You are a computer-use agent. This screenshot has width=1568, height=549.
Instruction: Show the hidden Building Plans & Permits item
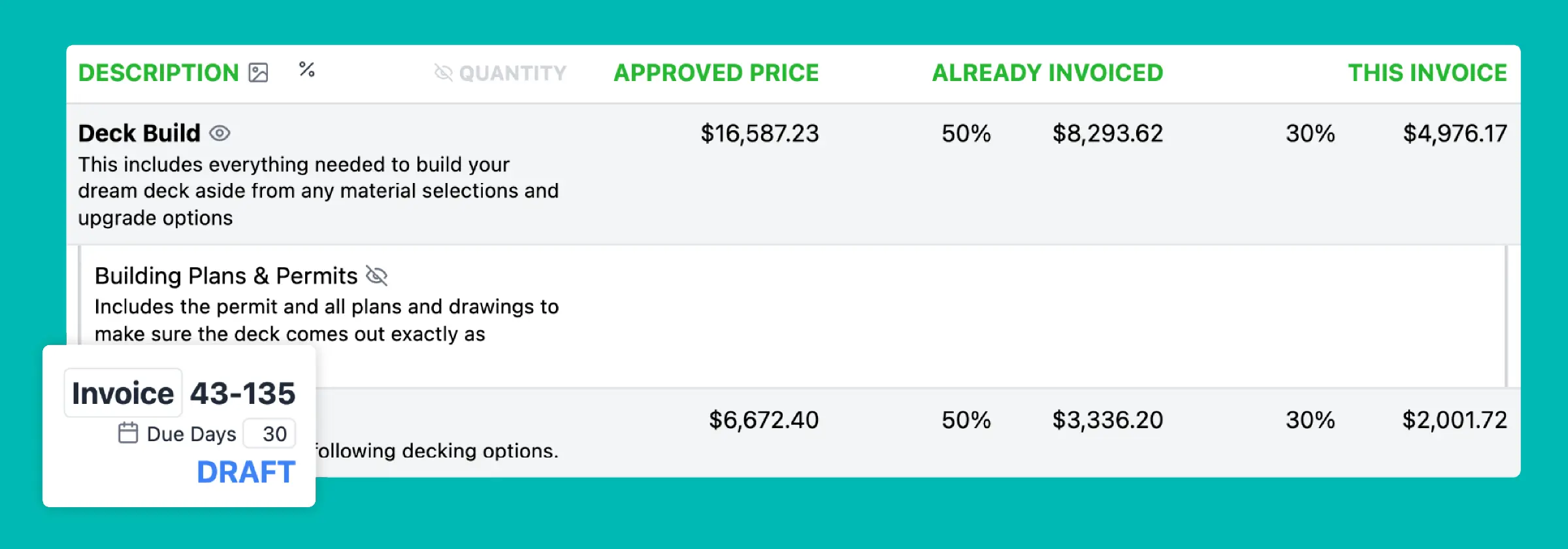click(377, 276)
